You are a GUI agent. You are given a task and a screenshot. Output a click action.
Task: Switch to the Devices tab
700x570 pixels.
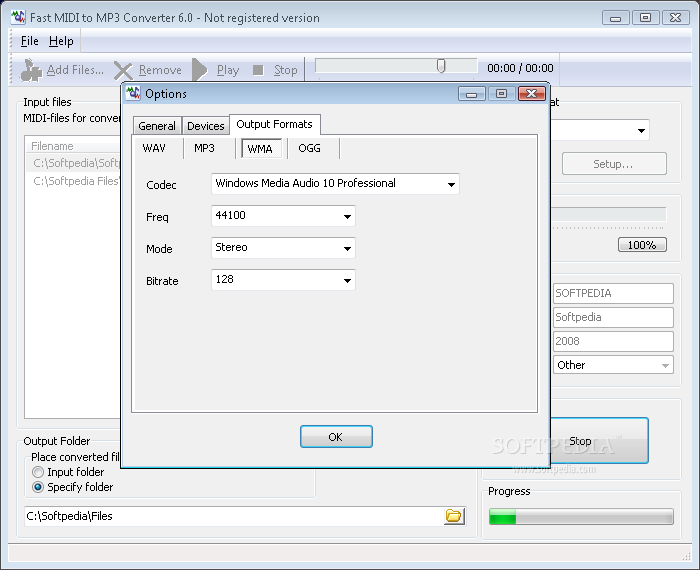[205, 126]
